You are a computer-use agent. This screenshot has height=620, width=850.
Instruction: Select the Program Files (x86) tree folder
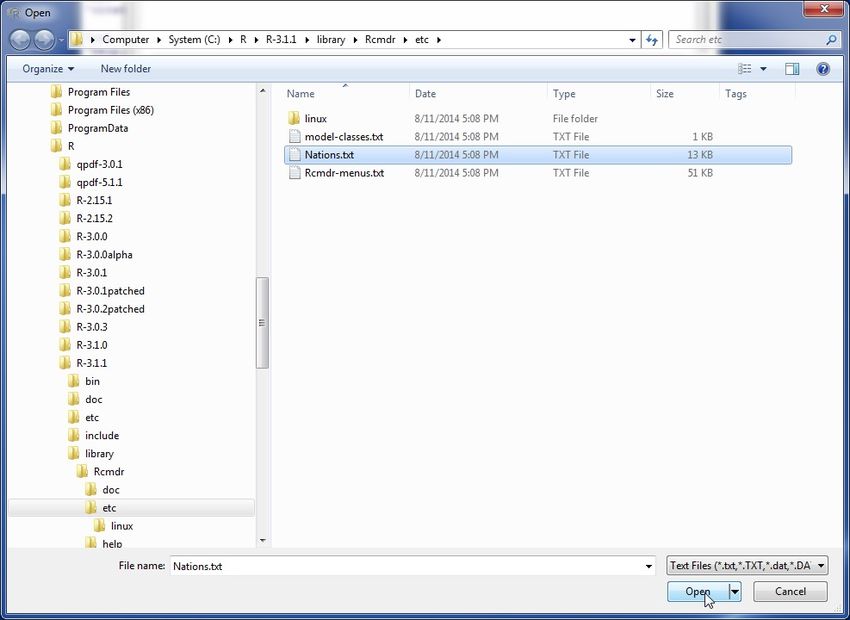111,110
